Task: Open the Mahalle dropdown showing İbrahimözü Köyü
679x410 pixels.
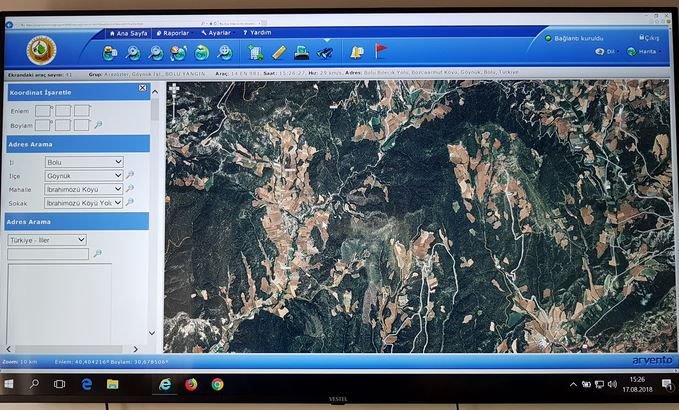Action: click(x=84, y=188)
